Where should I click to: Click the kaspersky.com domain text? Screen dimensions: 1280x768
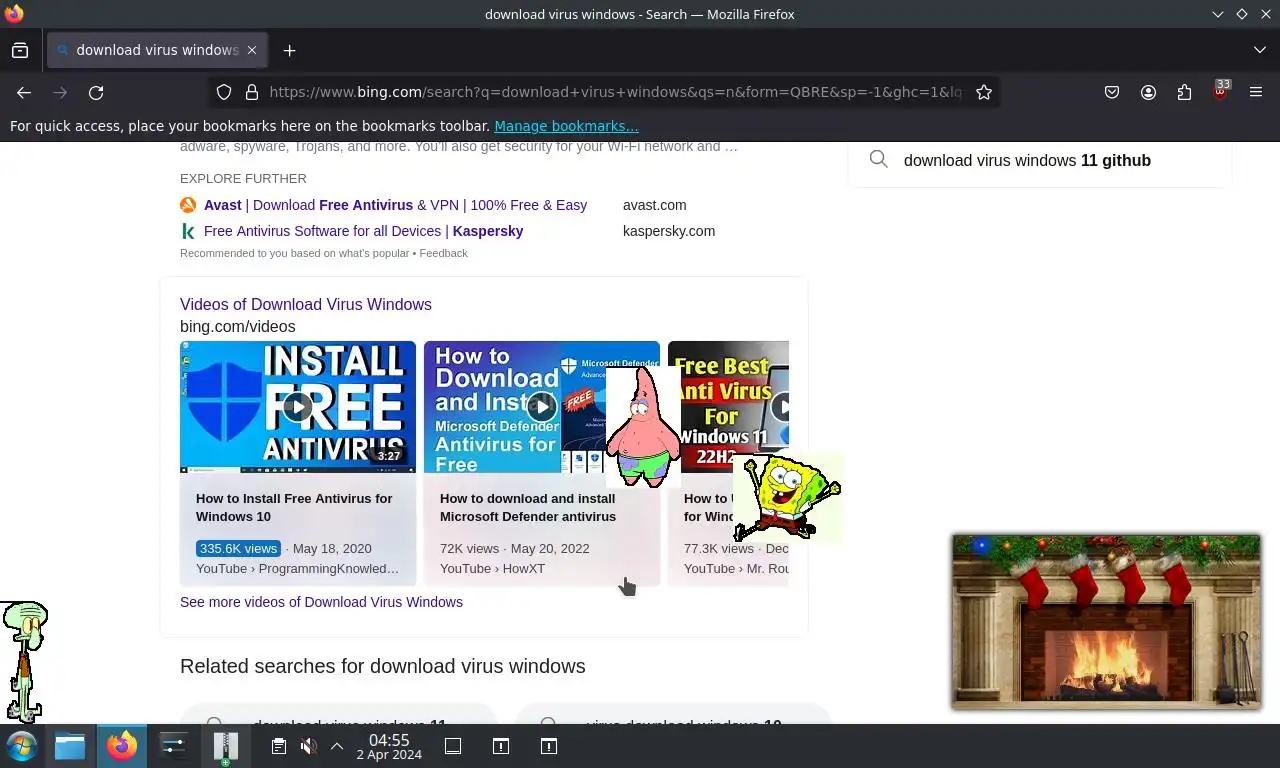tap(669, 231)
